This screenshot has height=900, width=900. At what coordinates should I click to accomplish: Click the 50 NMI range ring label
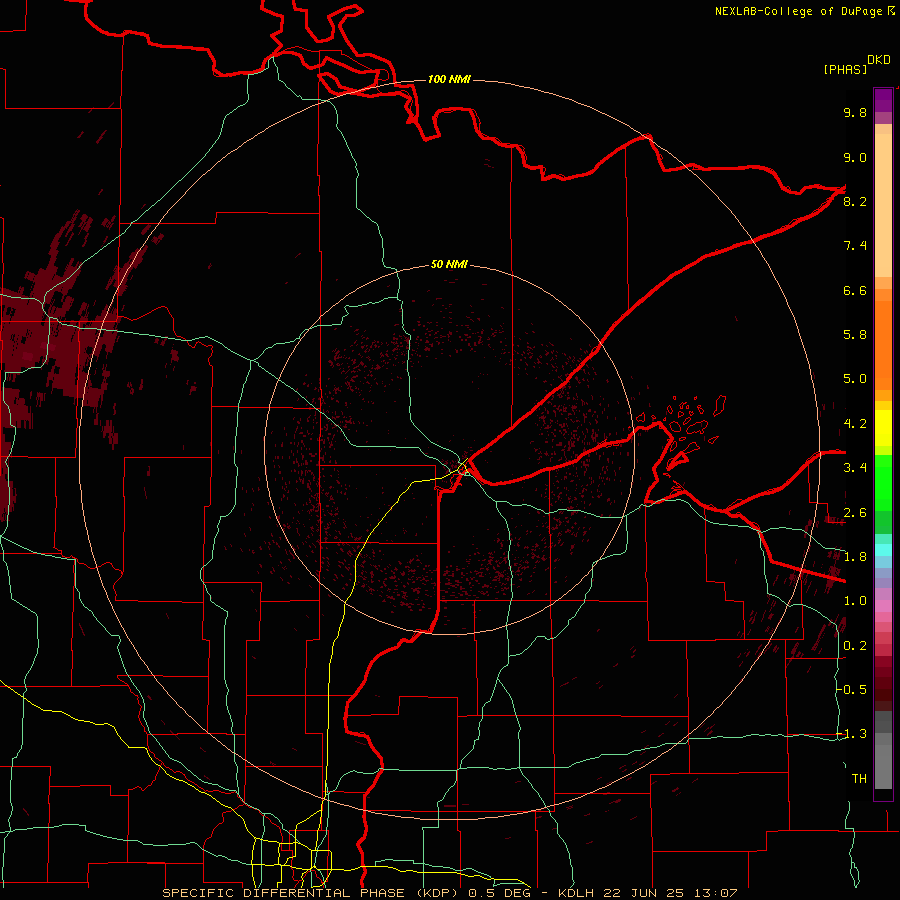point(449,264)
